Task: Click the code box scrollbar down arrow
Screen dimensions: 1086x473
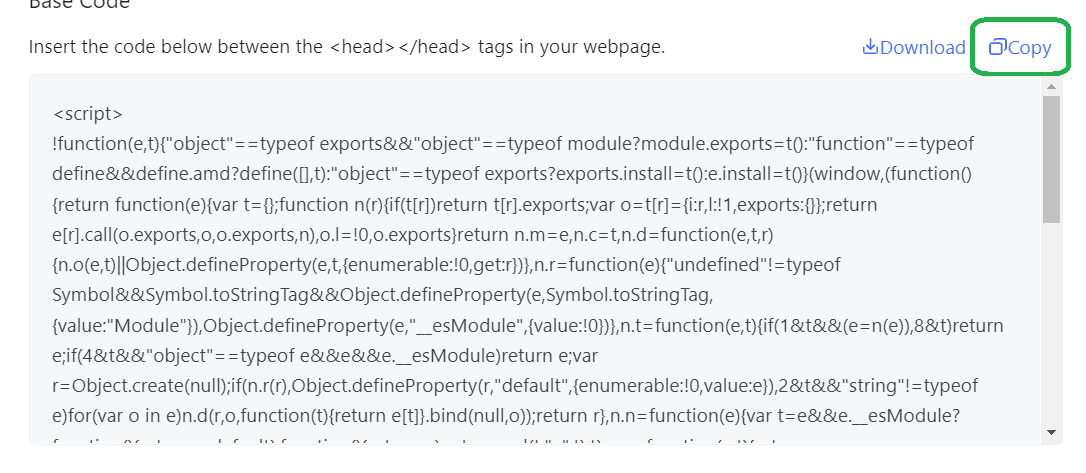Action: coord(1051,431)
